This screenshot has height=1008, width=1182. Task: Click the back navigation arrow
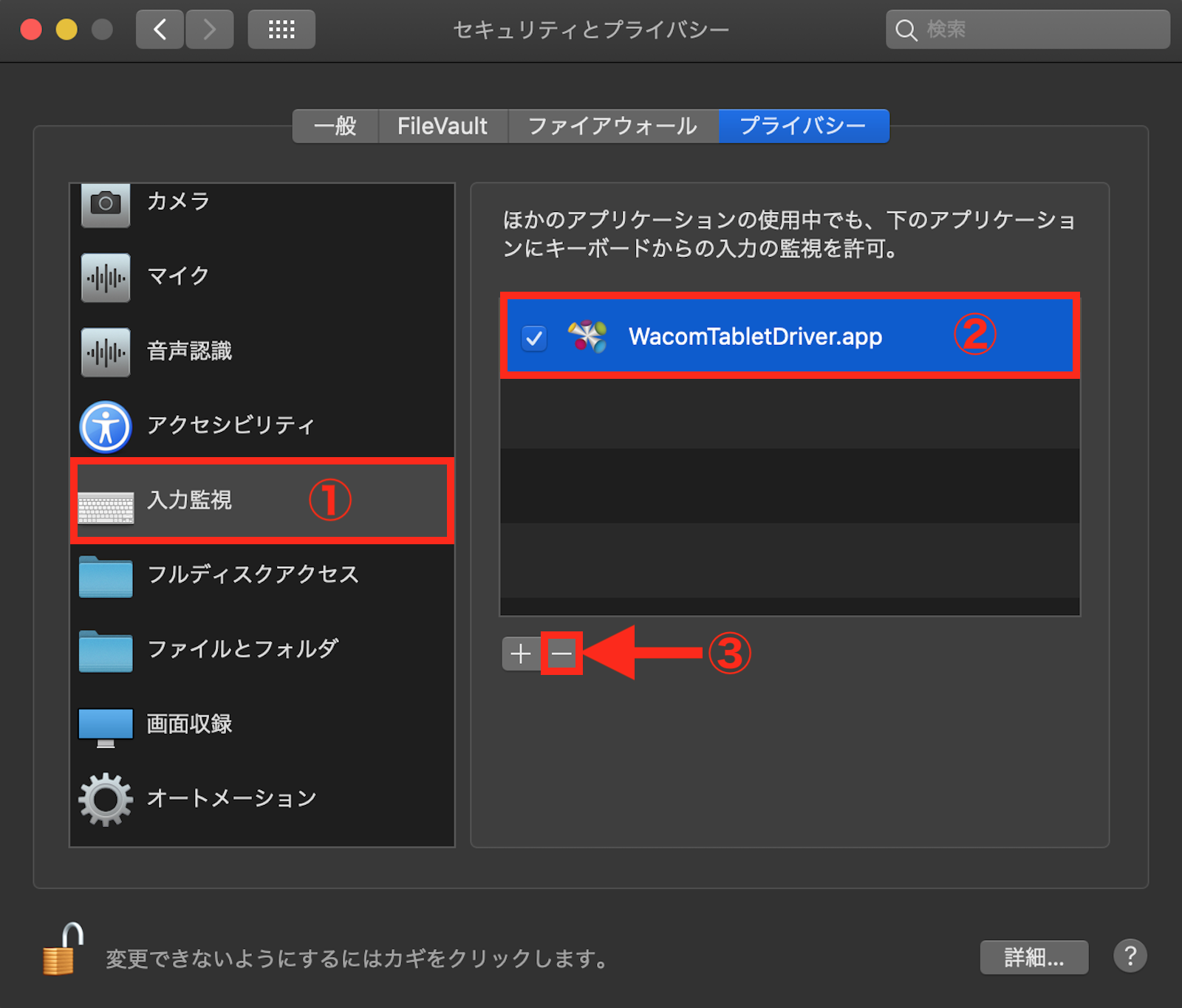click(160, 30)
